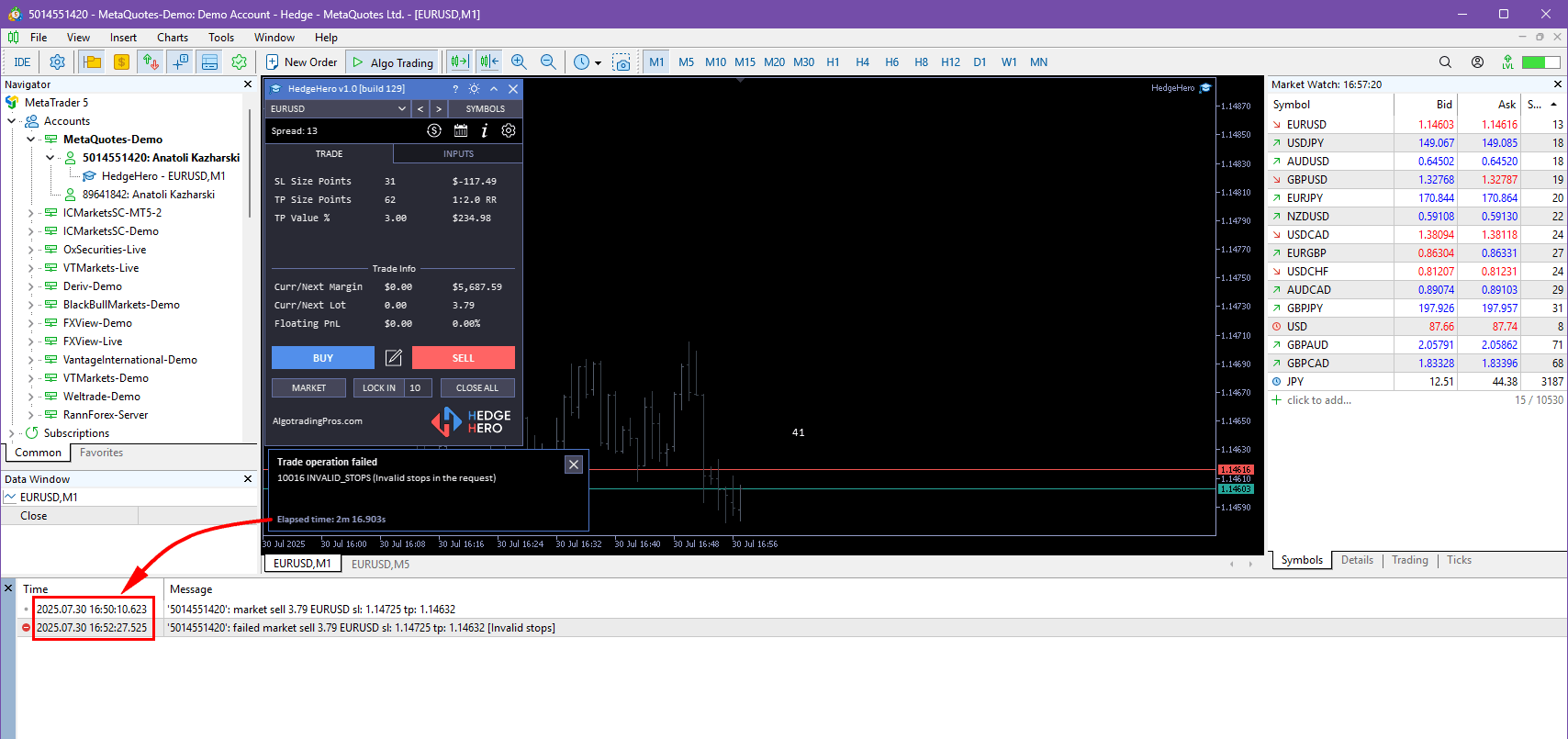Open the Insert menu

pos(123,38)
